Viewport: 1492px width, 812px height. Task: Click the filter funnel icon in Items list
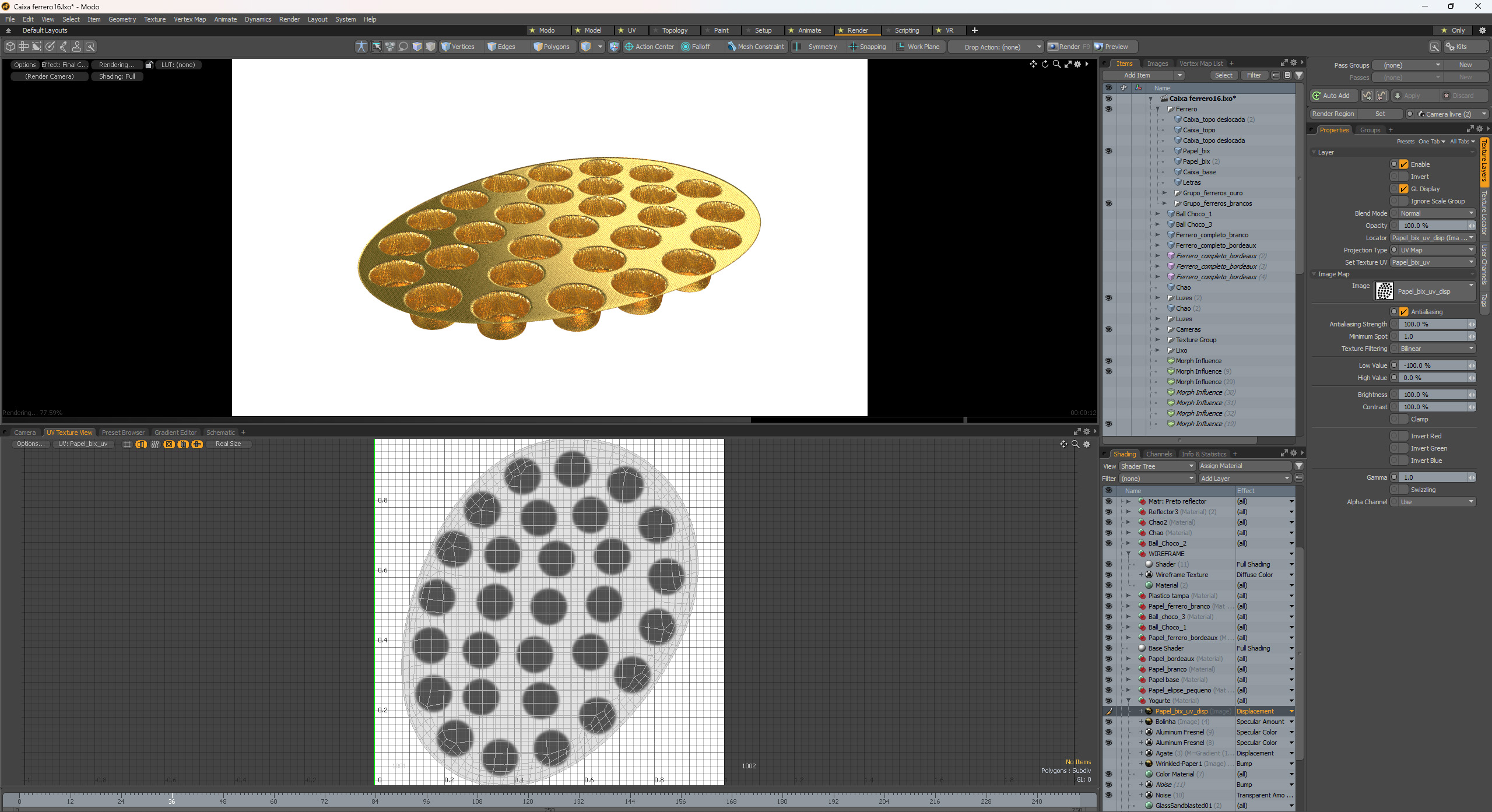pos(1299,75)
